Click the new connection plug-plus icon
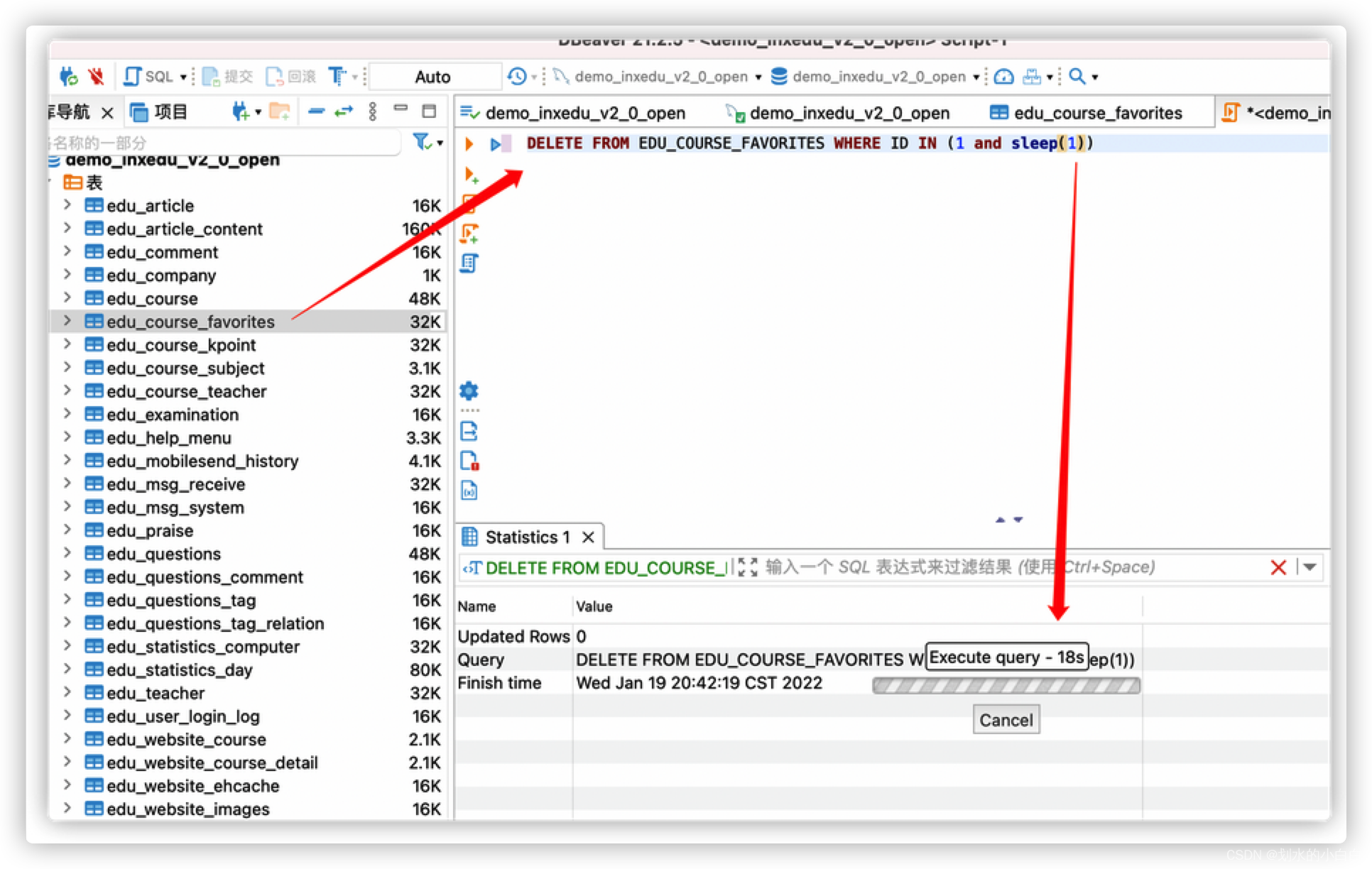The height and width of the screenshot is (869, 1372). coord(241,111)
